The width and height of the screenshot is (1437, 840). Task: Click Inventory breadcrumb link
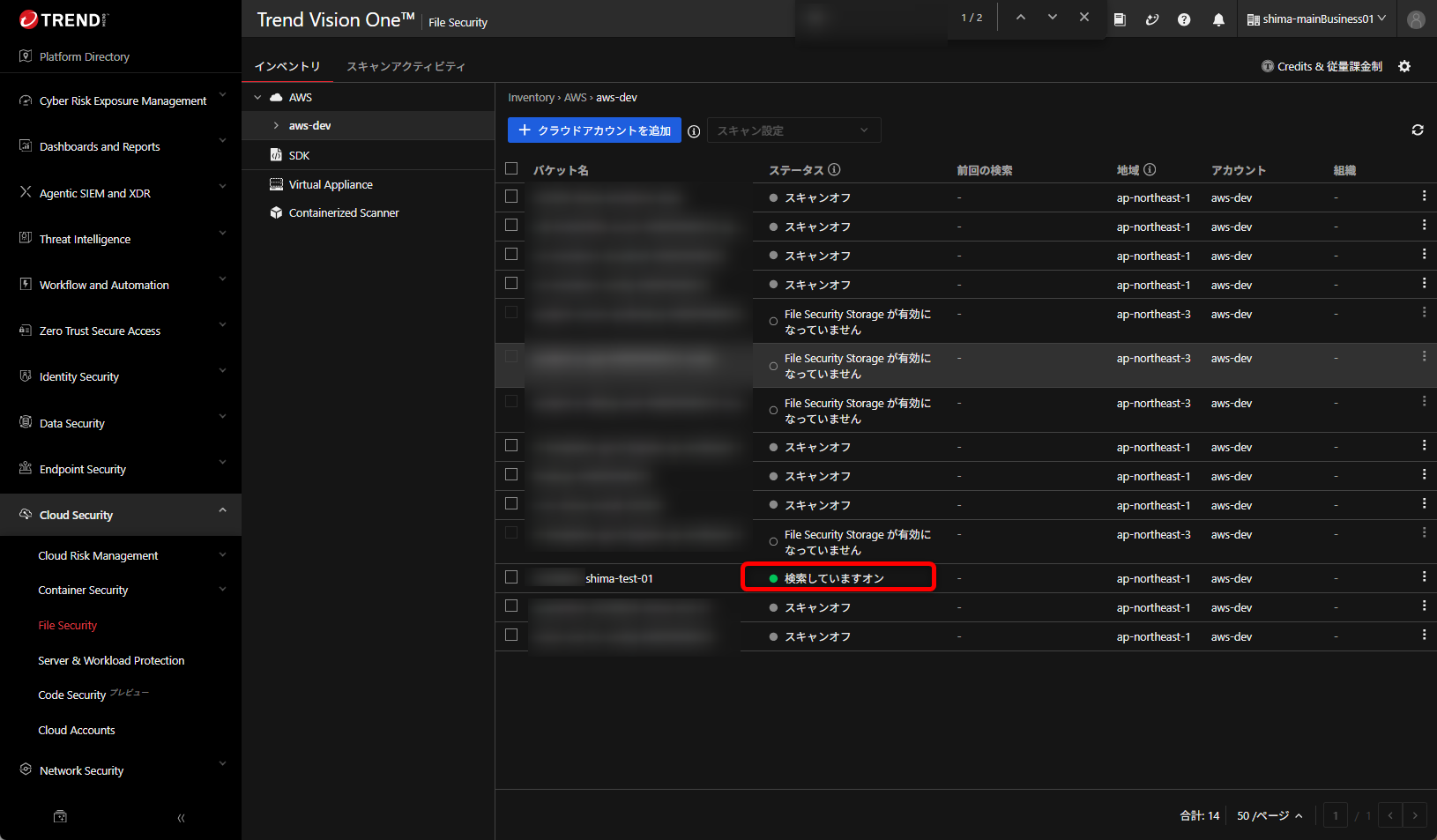coord(531,97)
